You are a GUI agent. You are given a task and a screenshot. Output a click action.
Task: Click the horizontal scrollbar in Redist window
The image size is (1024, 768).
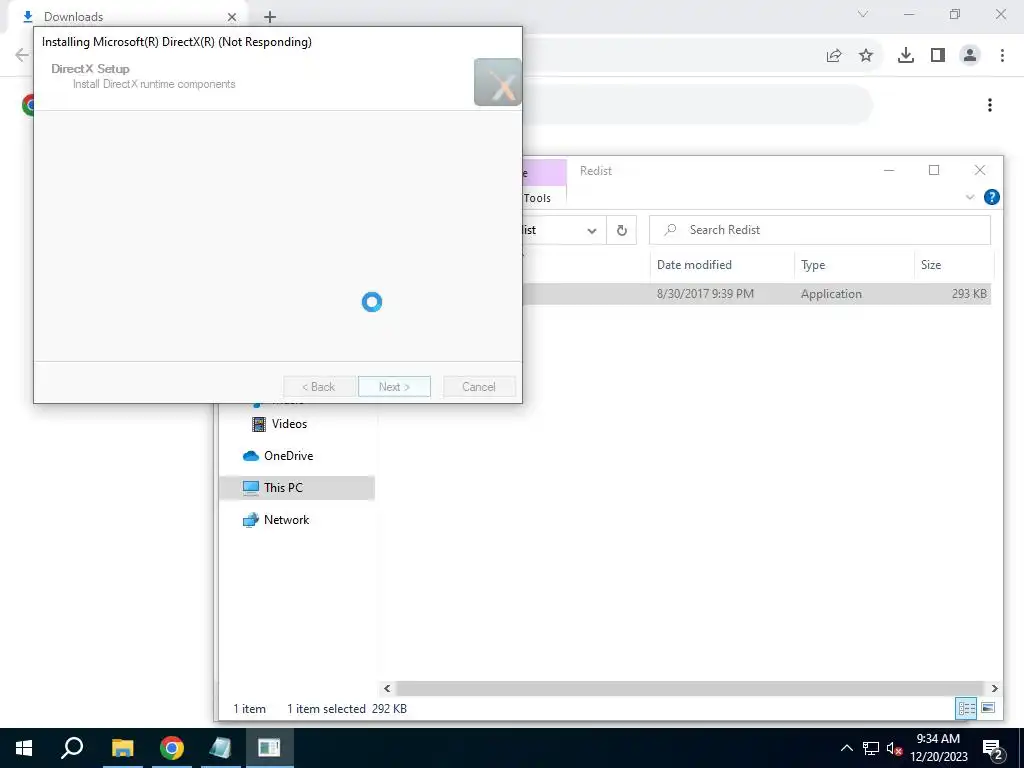click(x=689, y=688)
